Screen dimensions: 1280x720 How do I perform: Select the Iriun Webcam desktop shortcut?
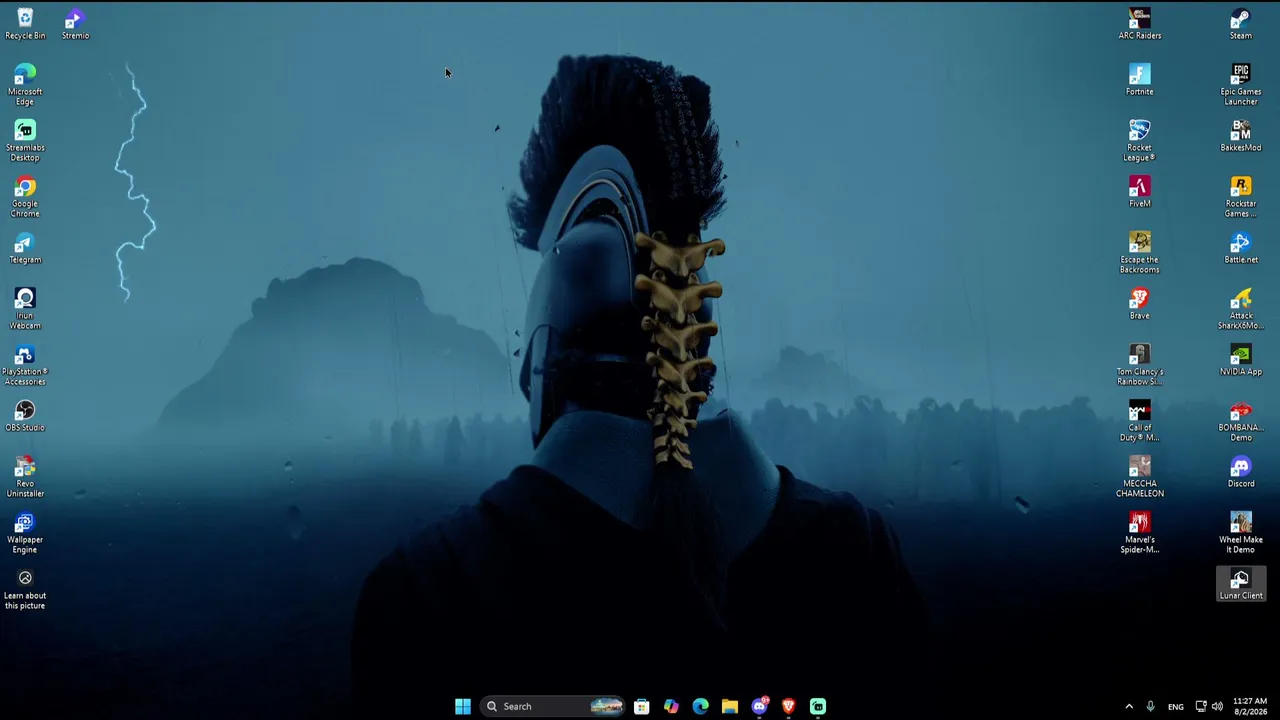click(x=25, y=309)
